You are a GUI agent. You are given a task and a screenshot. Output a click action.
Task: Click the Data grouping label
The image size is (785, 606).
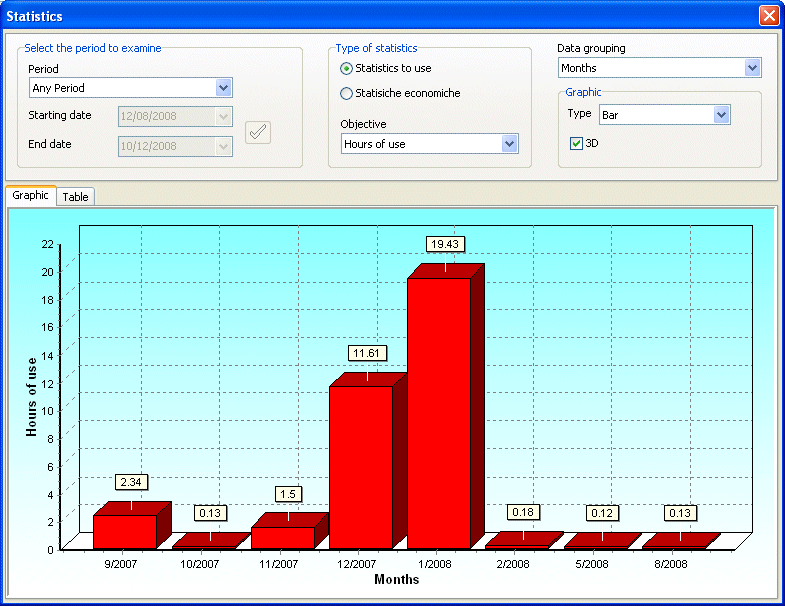coord(591,49)
